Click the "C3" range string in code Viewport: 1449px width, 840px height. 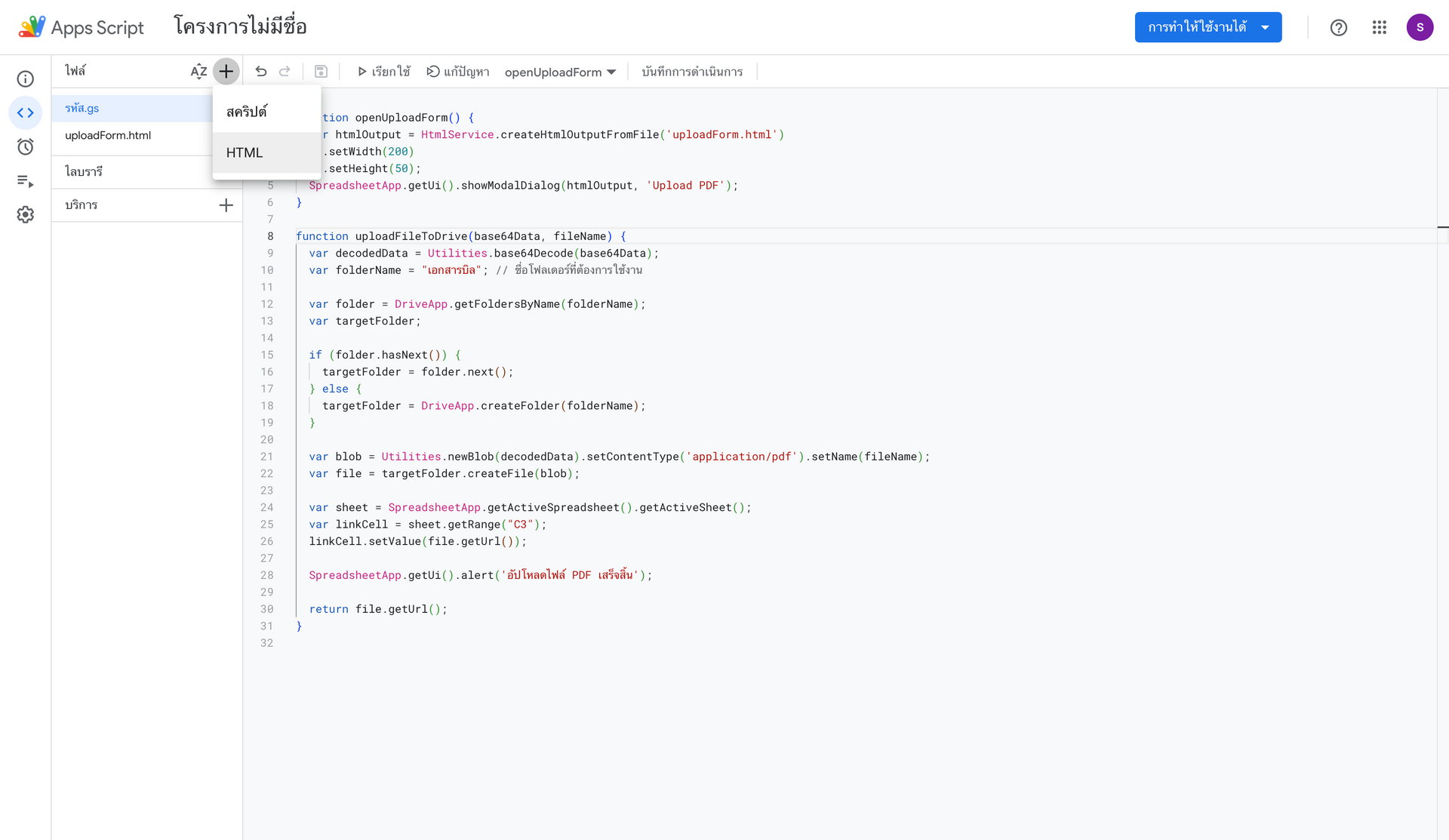520,525
